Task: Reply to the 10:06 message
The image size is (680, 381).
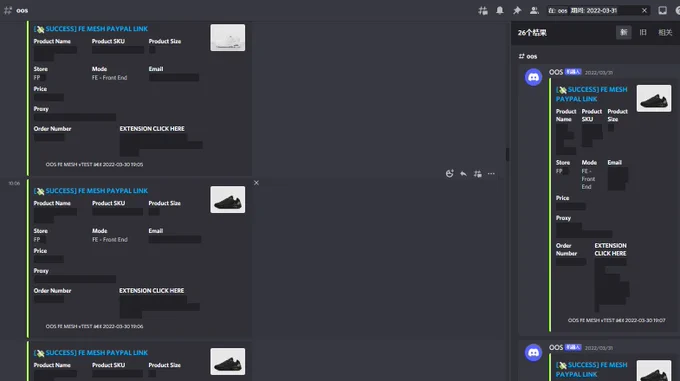Action: [x=463, y=174]
